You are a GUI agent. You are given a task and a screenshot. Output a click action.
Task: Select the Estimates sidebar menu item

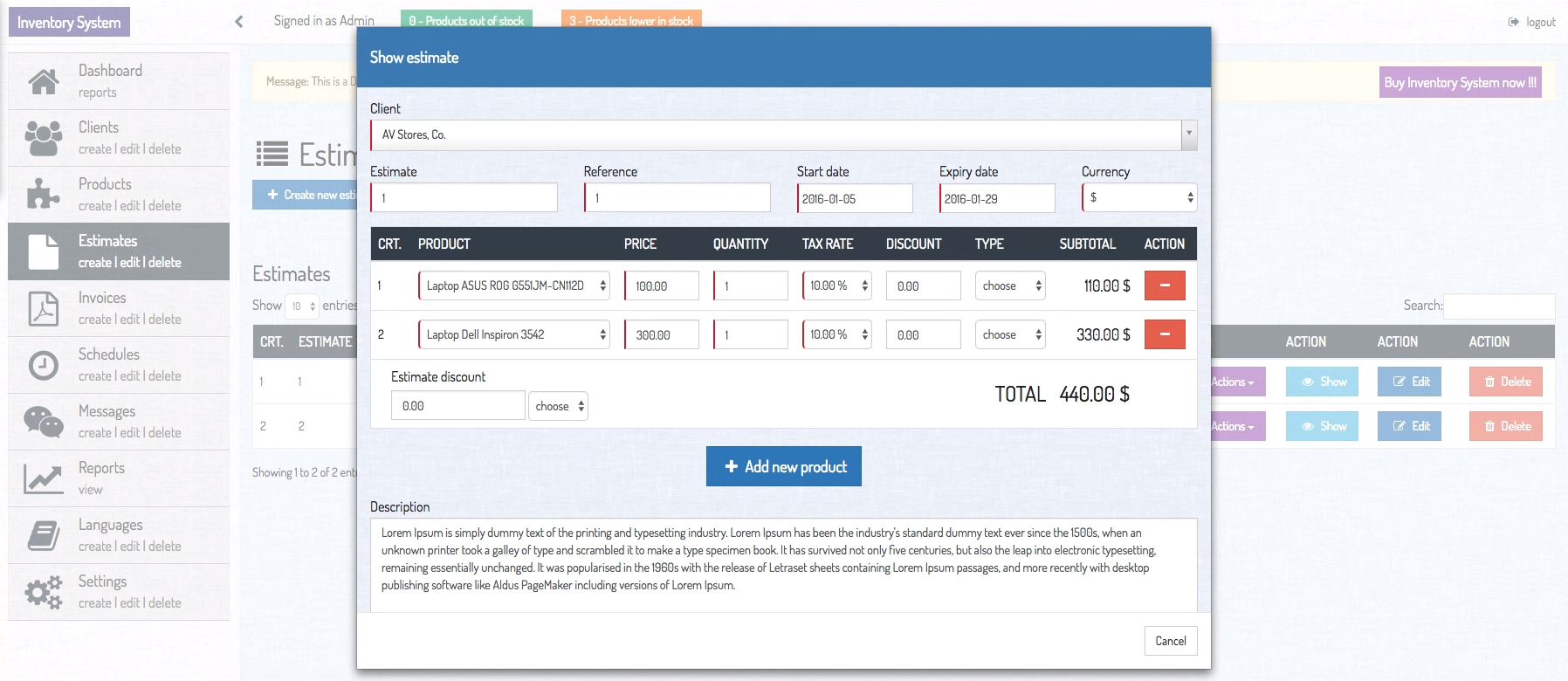pyautogui.click(x=119, y=251)
